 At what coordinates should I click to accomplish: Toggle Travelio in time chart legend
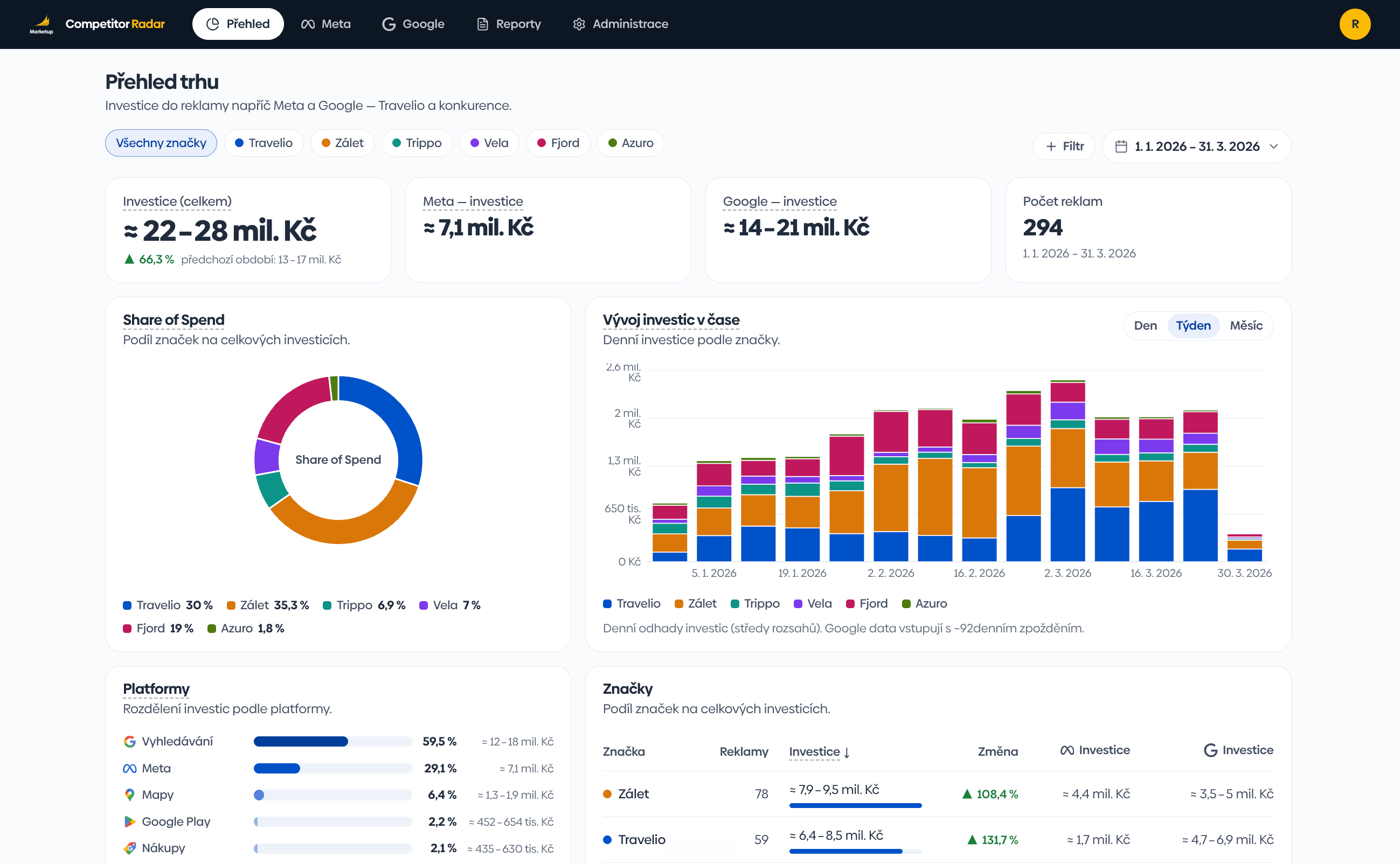point(632,604)
